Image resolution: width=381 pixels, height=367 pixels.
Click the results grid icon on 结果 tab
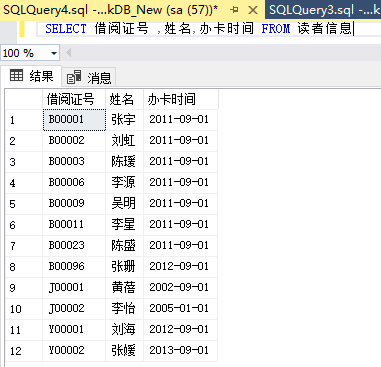tap(17, 76)
